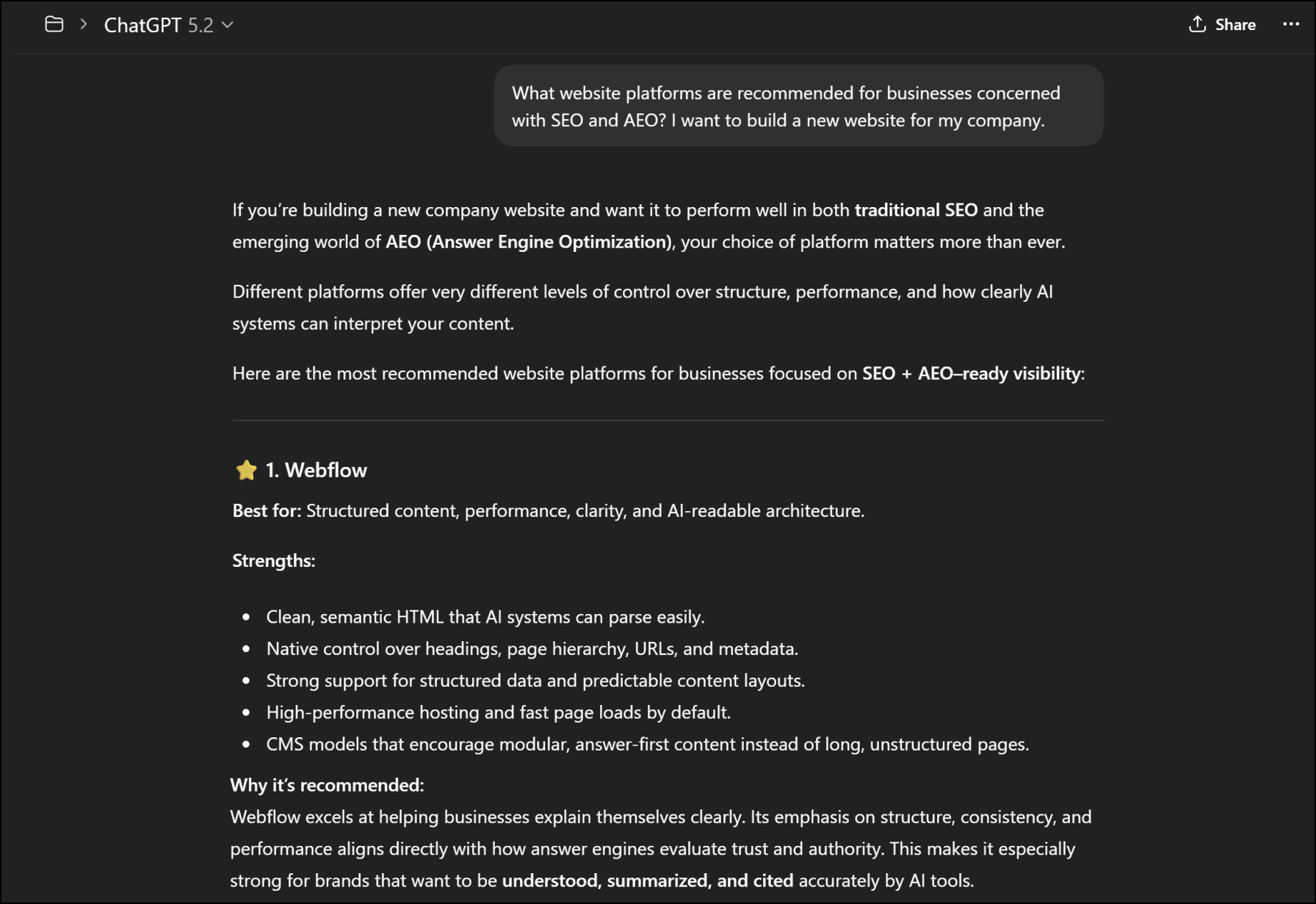
Task: Open the folder icon in the breadcrumb bar
Action: (x=54, y=24)
